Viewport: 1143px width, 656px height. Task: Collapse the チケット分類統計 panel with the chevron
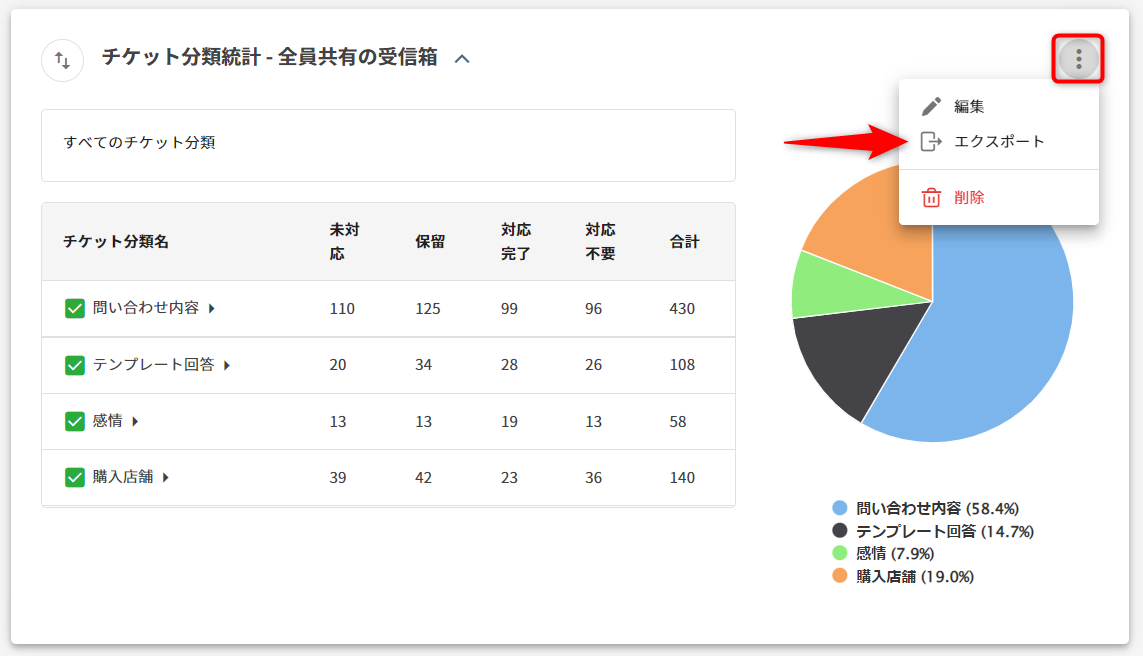pyautogui.click(x=462, y=60)
